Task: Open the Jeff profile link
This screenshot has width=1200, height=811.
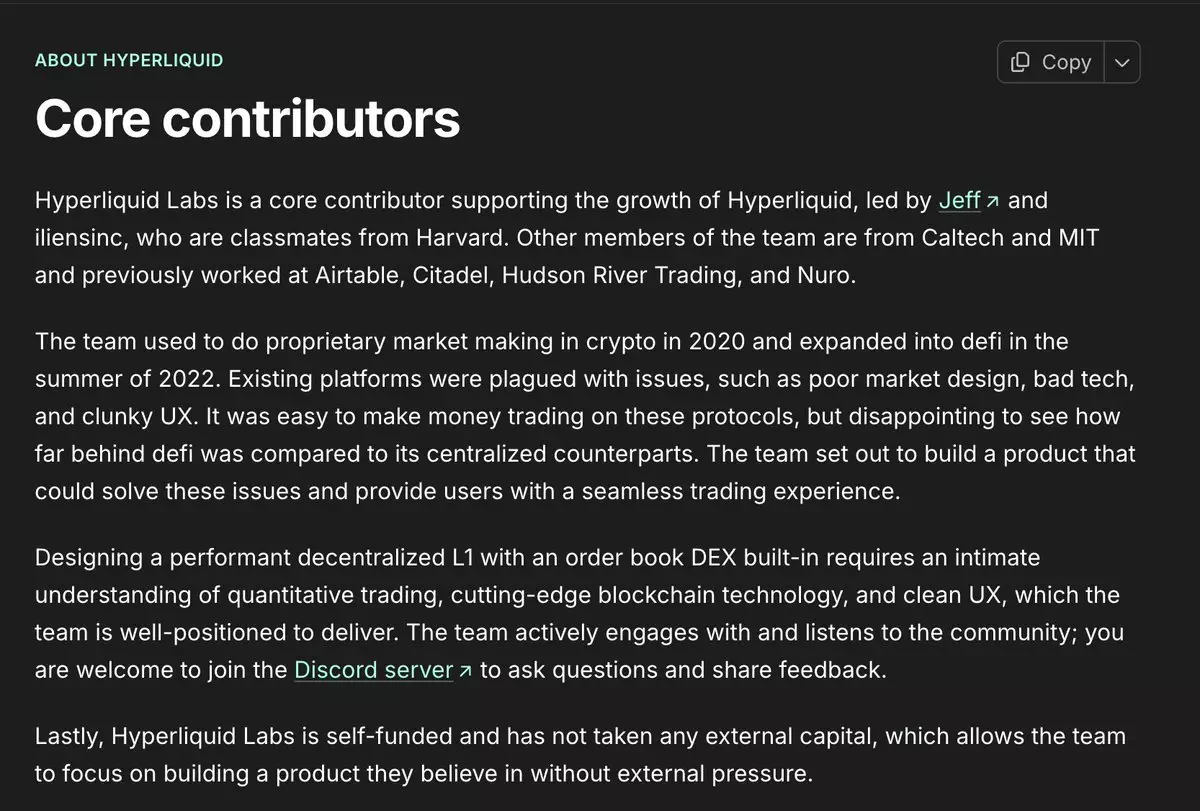Action: (x=959, y=200)
